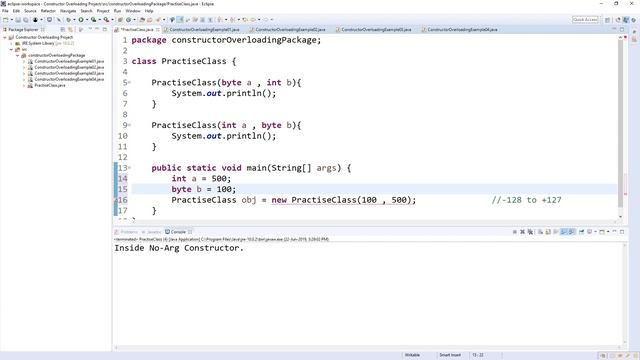Click the Save All toolbar icon
The height and width of the screenshot is (360, 640).
(x=26, y=20)
